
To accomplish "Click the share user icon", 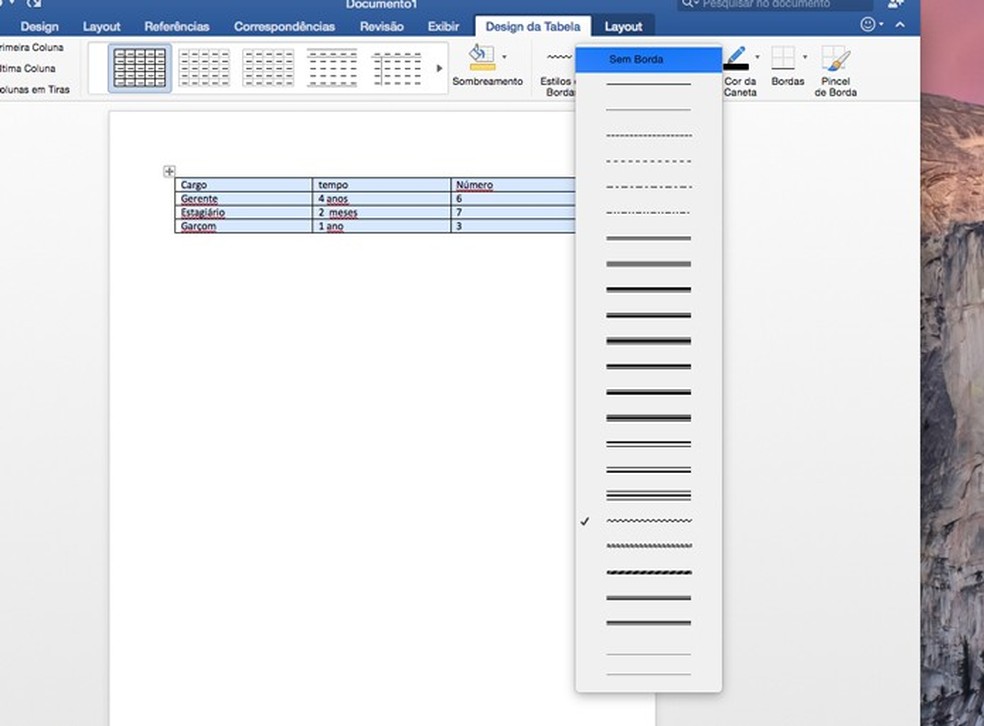I will pos(896,4).
